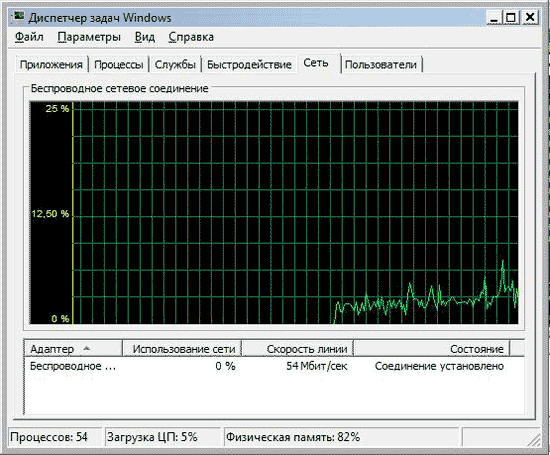The width and height of the screenshot is (550, 455).
Task: Sort by Скорость линии column header
Action: click(x=298, y=349)
